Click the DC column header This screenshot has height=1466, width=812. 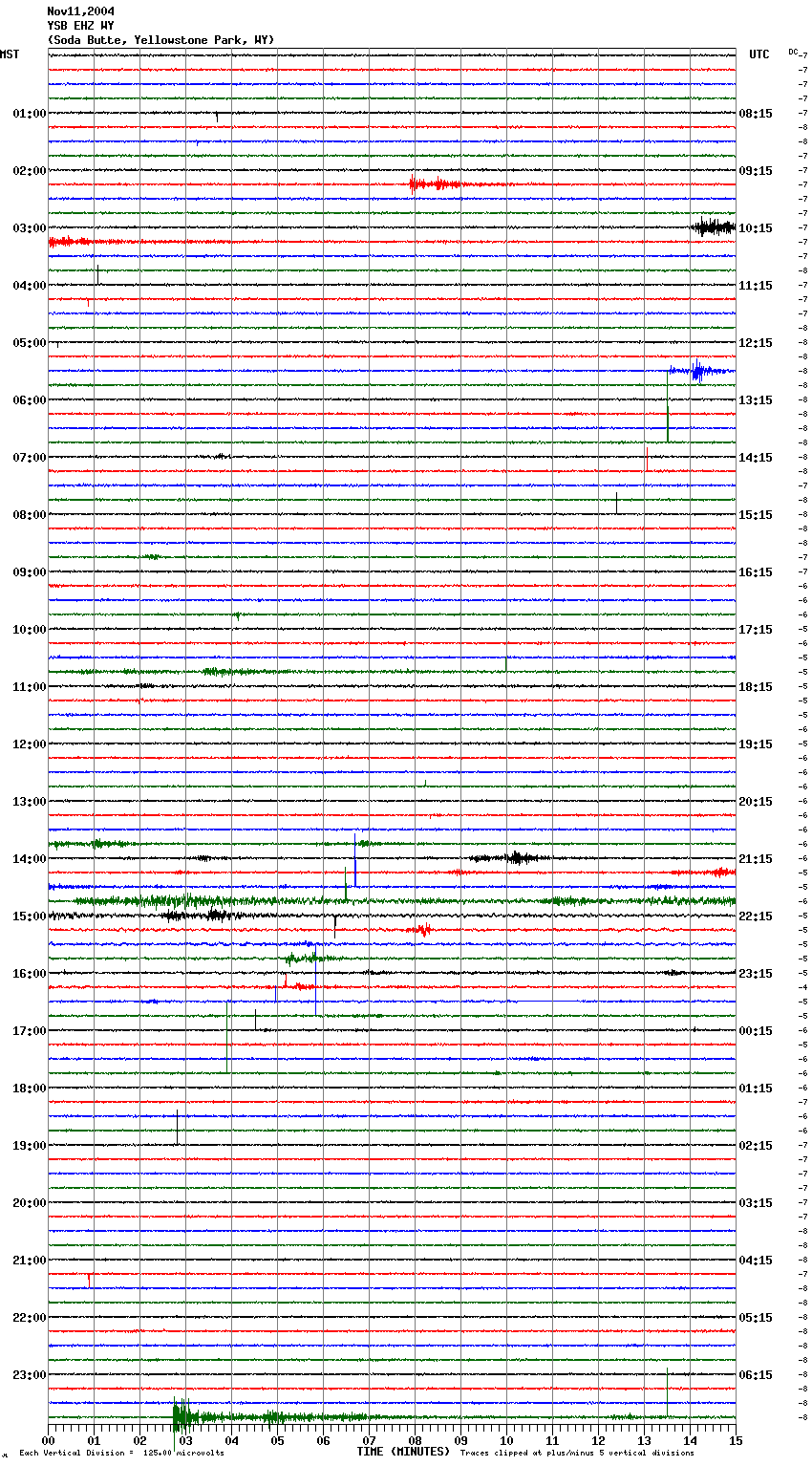793,52
